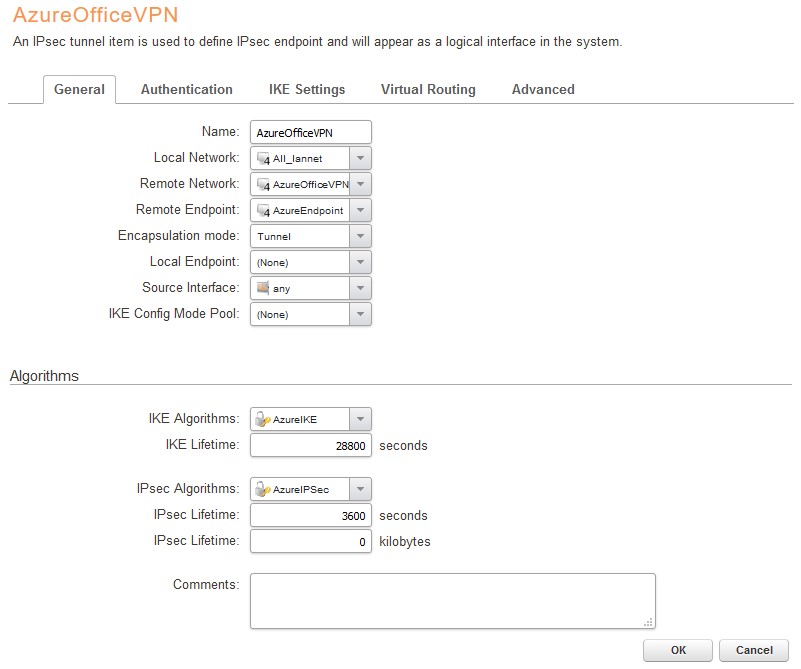Click the '(None)' Local Endpoint value
Screen dimensions: 801x669
(x=272, y=262)
